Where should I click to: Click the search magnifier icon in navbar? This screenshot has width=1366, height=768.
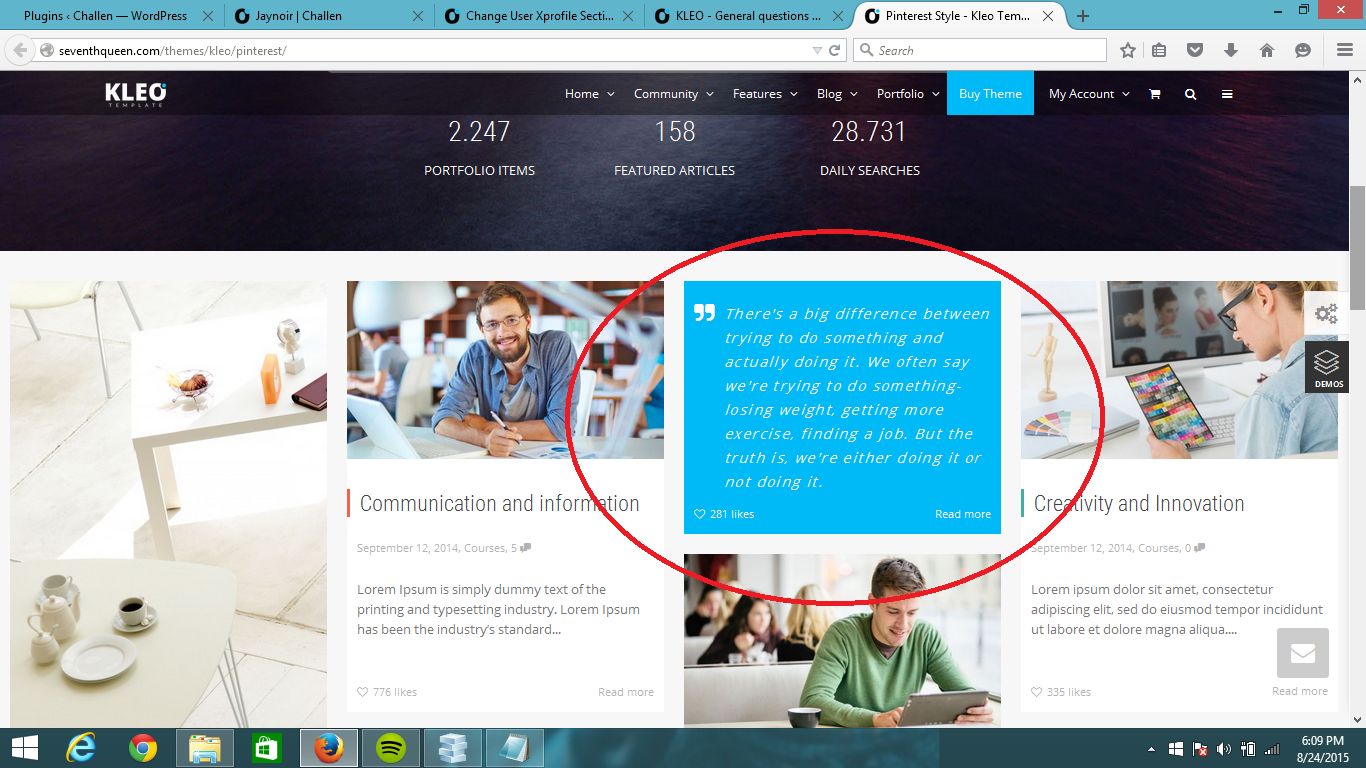click(1190, 94)
